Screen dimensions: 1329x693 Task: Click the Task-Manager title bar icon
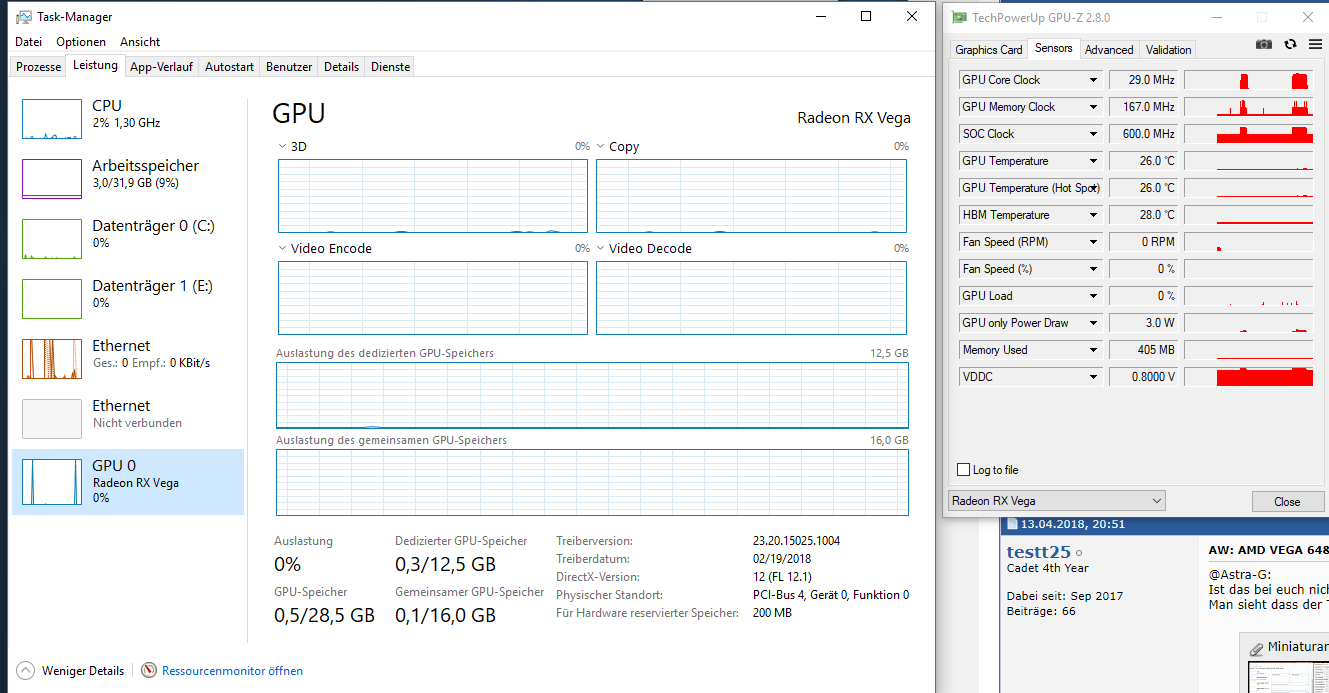[x=24, y=17]
